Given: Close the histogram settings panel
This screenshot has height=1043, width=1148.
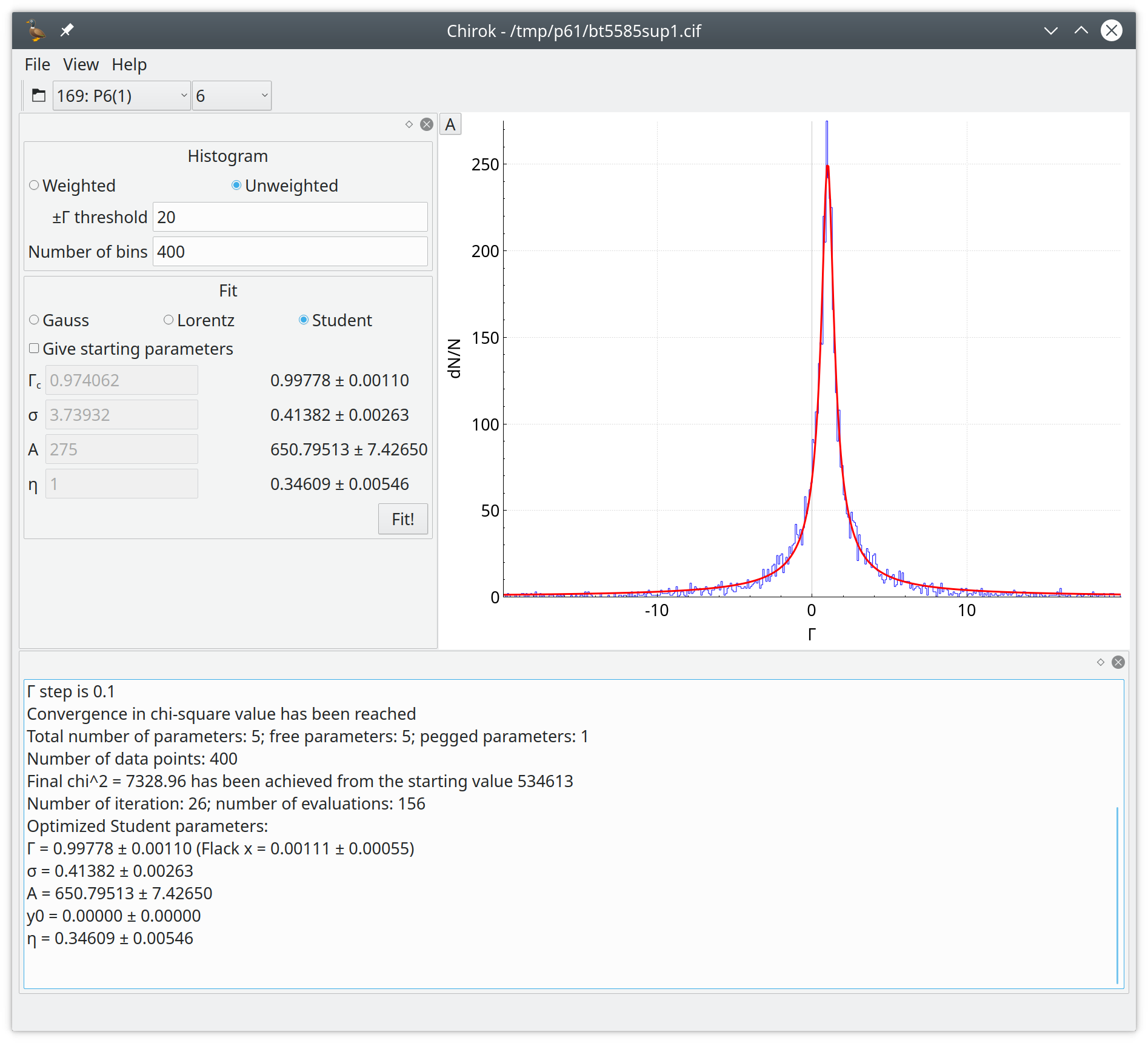Looking at the screenshot, I should pos(427,124).
